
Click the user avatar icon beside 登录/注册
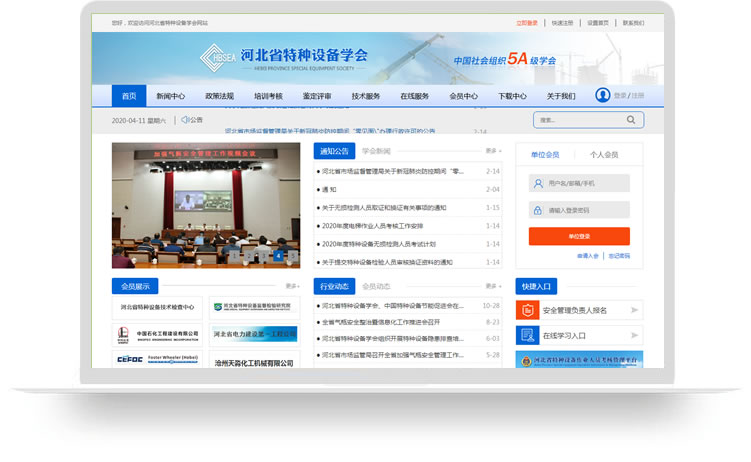[x=602, y=95]
